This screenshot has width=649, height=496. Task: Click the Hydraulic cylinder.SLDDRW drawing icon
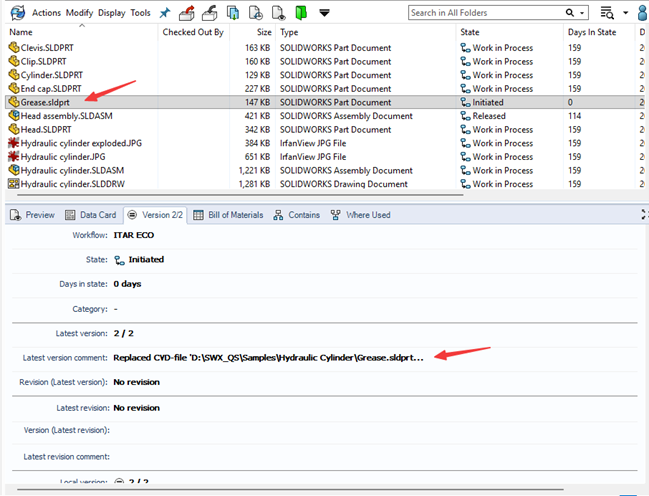pyautogui.click(x=14, y=184)
